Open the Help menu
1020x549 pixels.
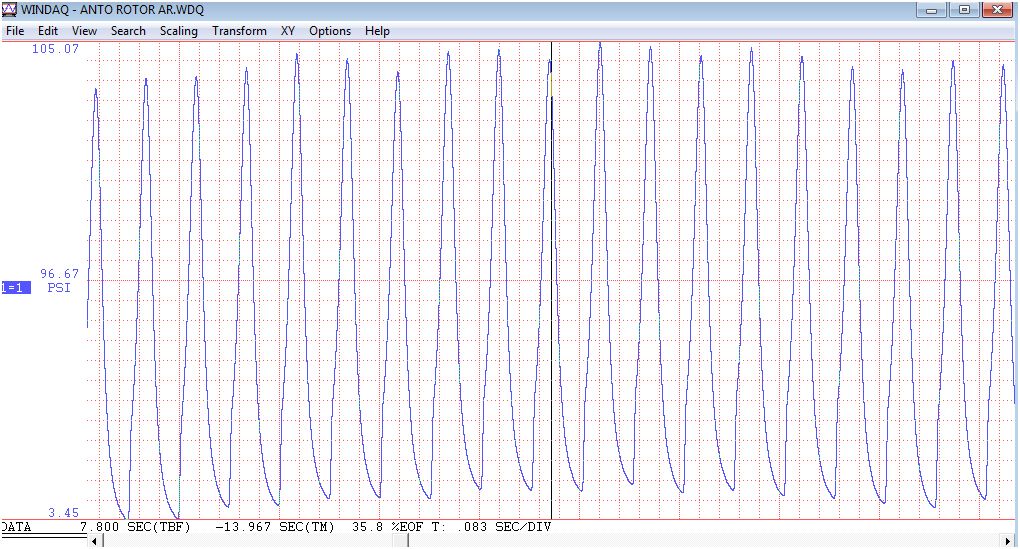point(377,31)
